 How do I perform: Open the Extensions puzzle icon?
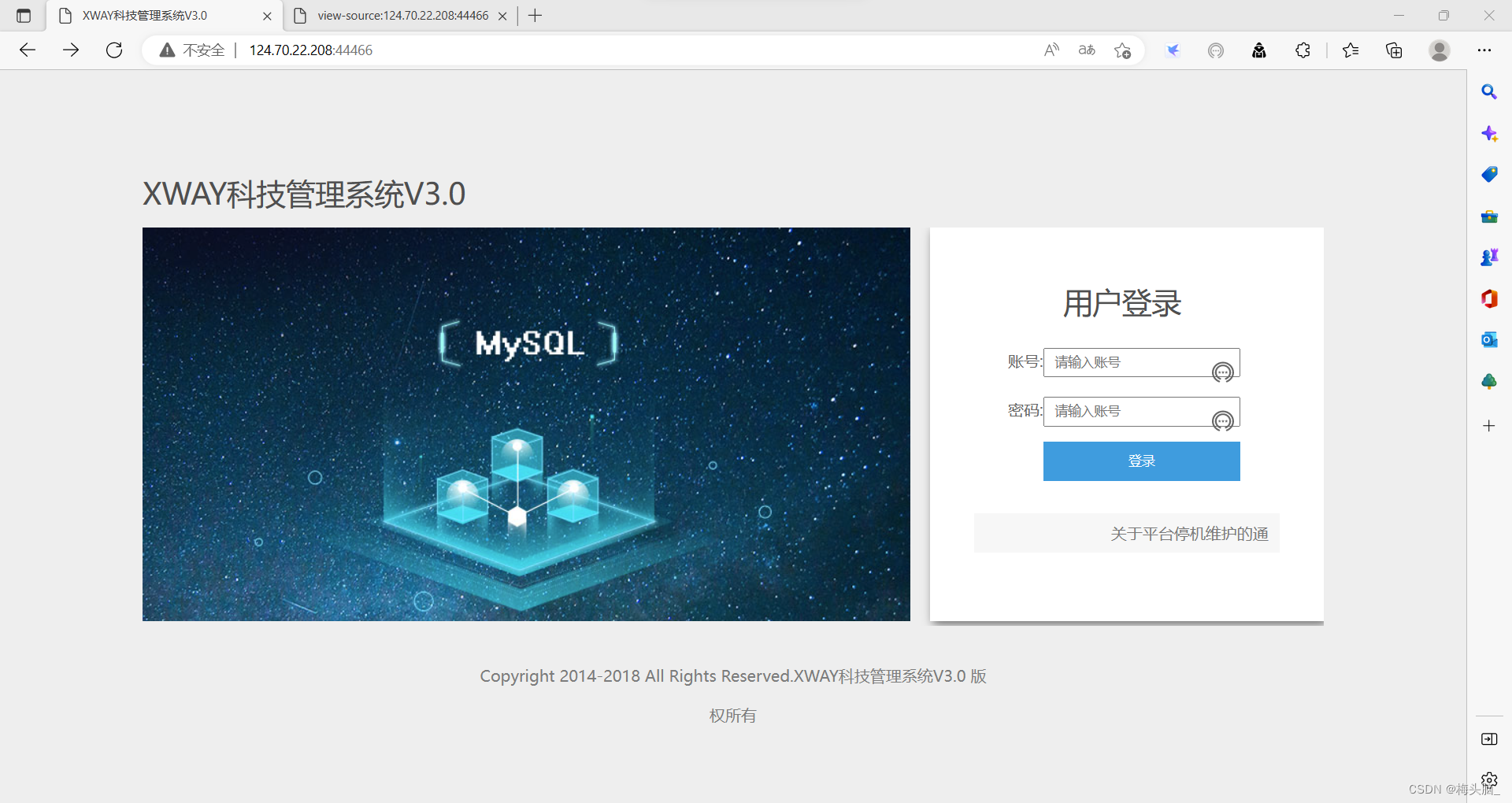[x=1302, y=50]
